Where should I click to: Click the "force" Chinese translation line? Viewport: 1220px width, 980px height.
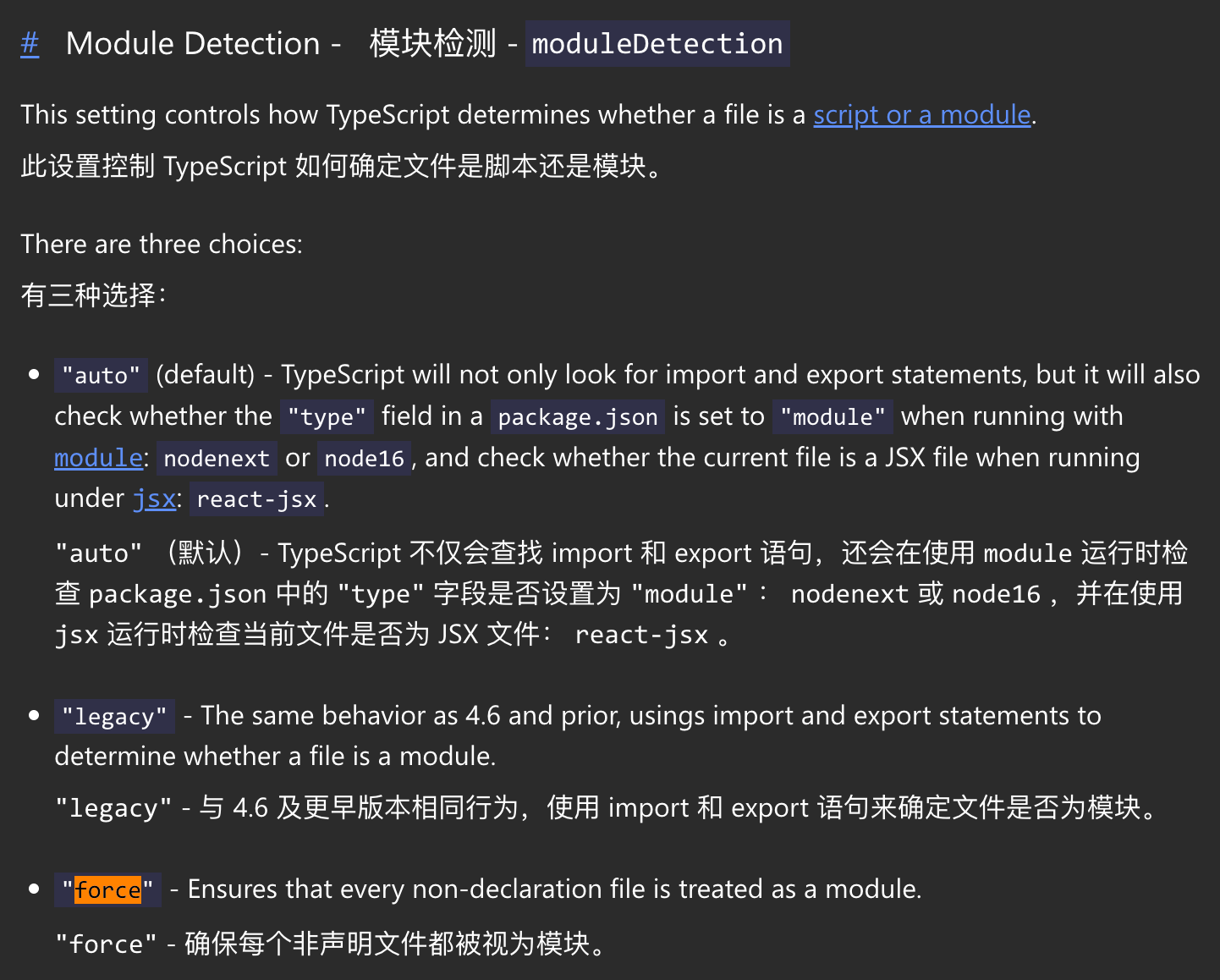coord(332,943)
